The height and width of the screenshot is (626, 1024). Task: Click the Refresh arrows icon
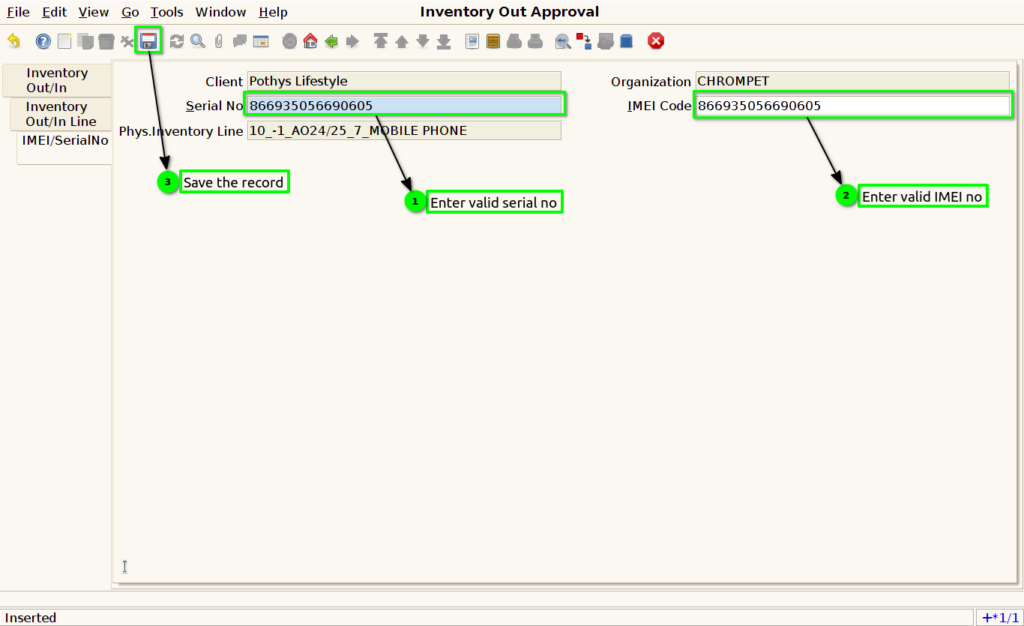tap(176, 41)
